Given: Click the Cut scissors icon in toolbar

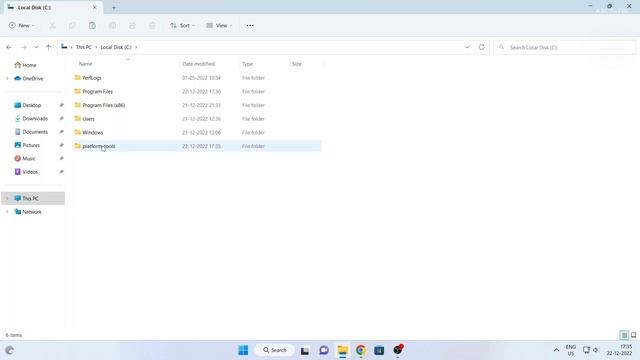Looking at the screenshot, I should 52,25.
